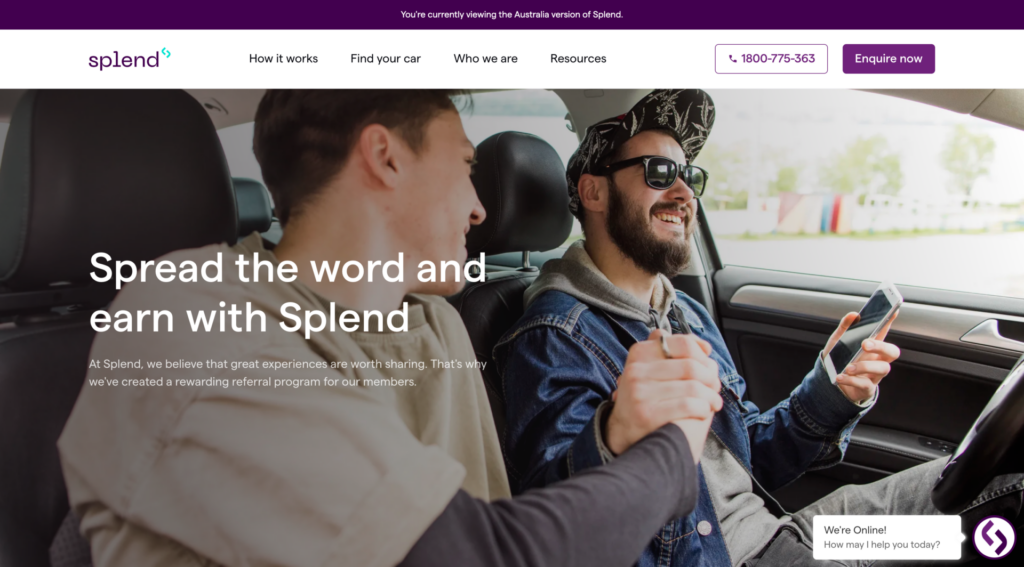The image size is (1024, 567).
Task: Click the hero image of two men
Action: click(x=512, y=328)
